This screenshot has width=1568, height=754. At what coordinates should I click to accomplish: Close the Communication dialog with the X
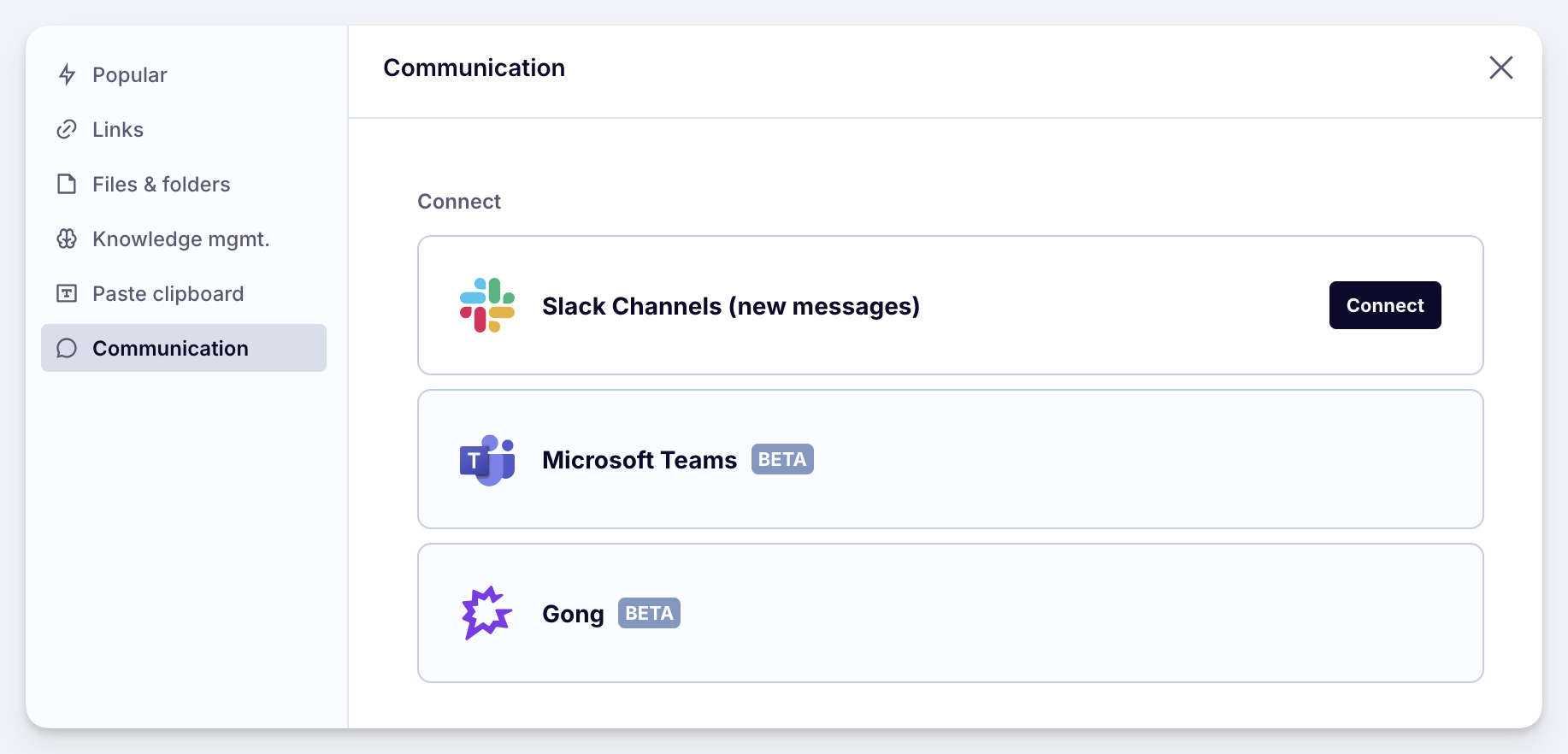point(1500,68)
